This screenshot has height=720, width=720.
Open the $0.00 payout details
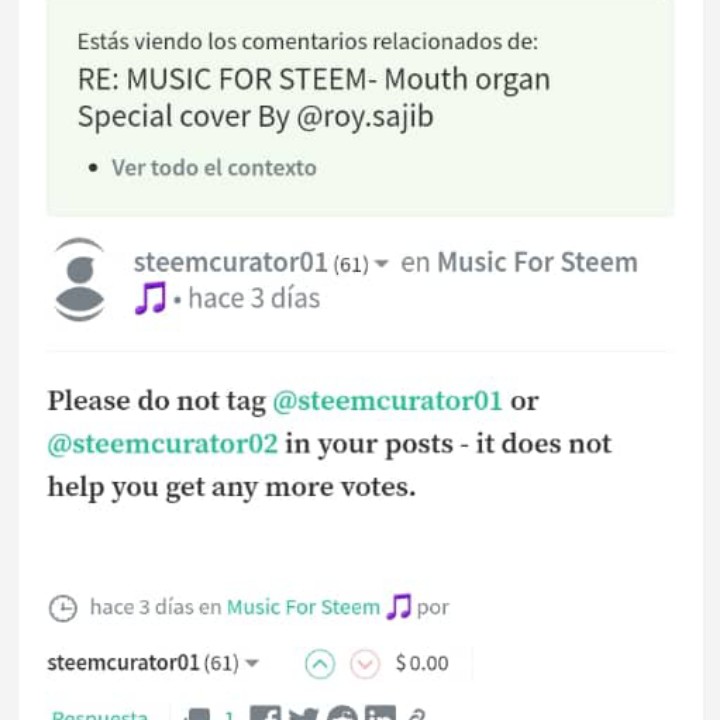pos(422,663)
